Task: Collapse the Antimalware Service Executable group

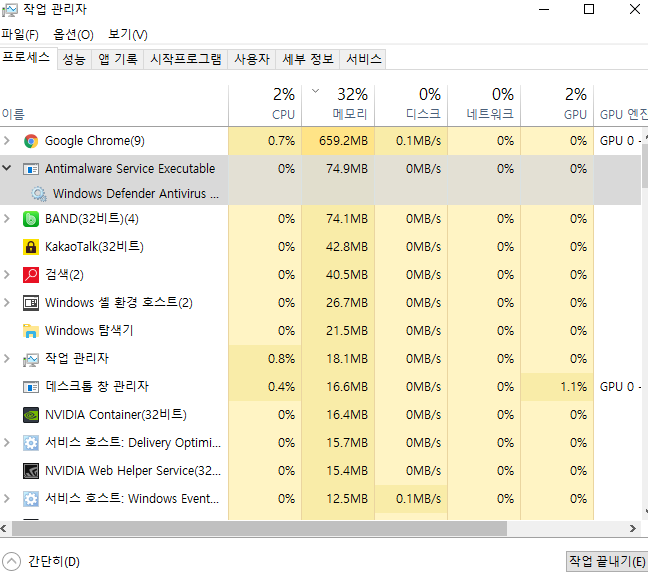Action: click(7, 168)
